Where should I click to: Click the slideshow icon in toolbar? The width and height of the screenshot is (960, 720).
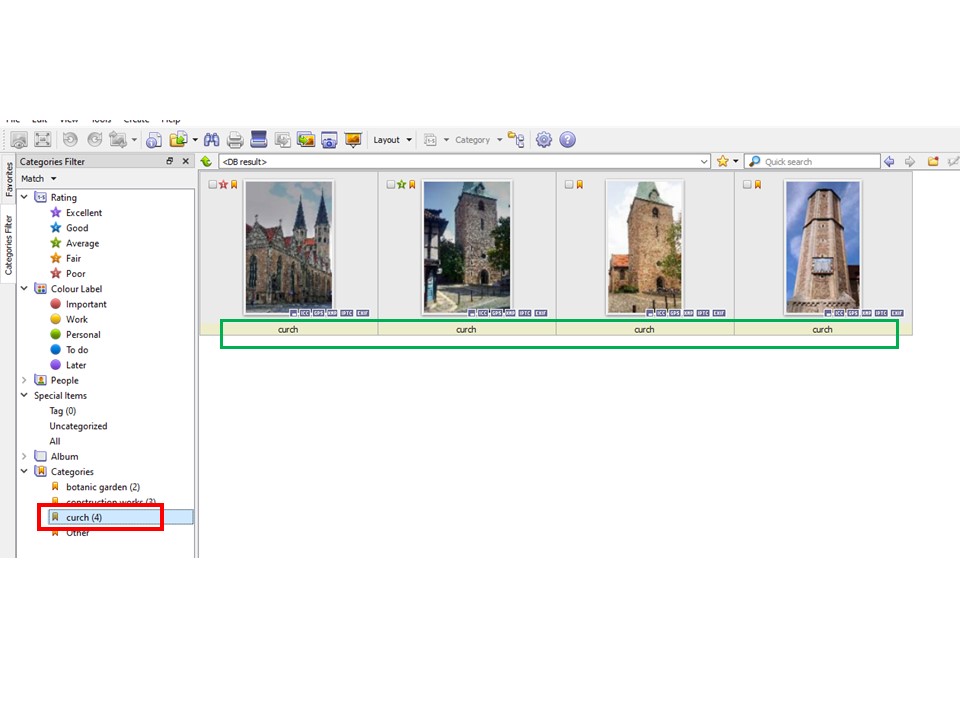tap(352, 140)
